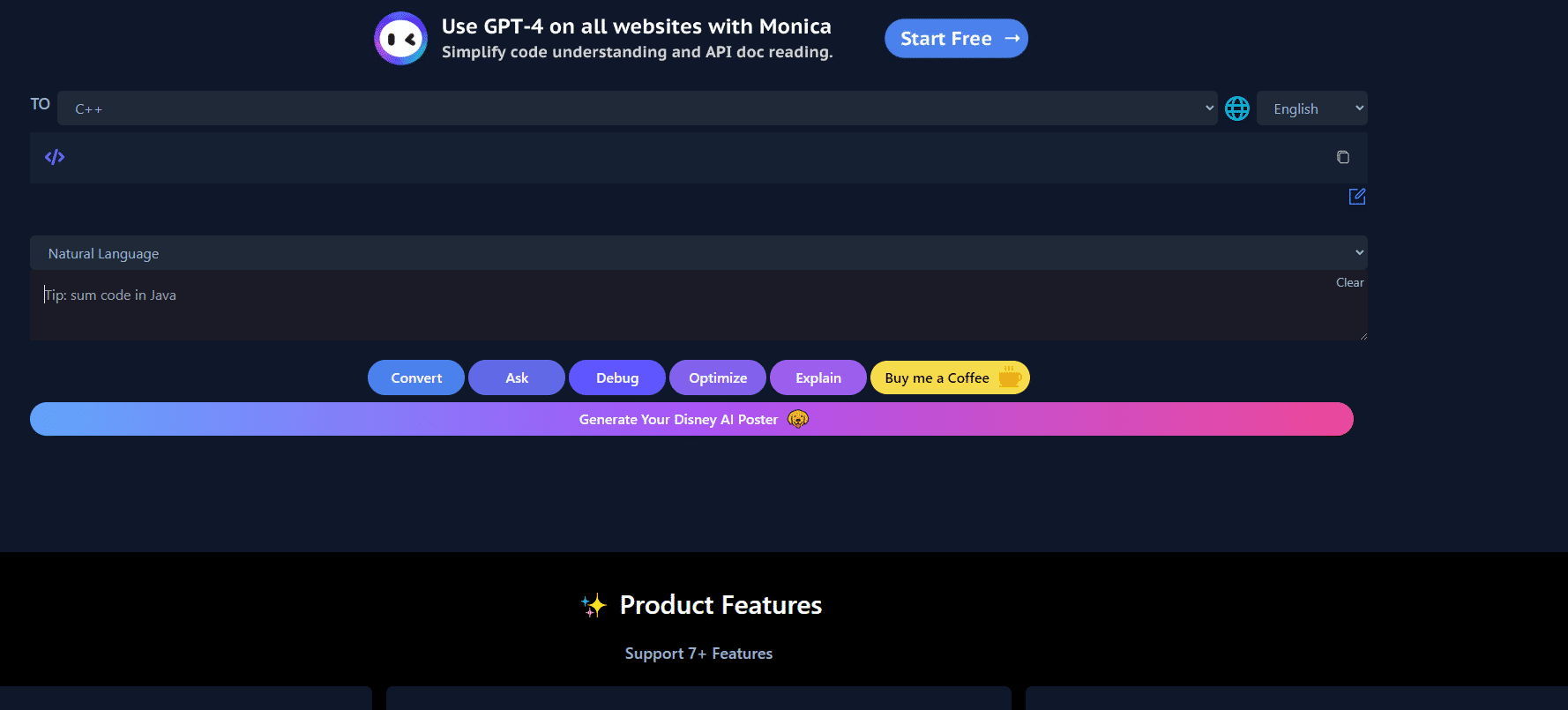Click the edit pencil icon

coord(1356,197)
